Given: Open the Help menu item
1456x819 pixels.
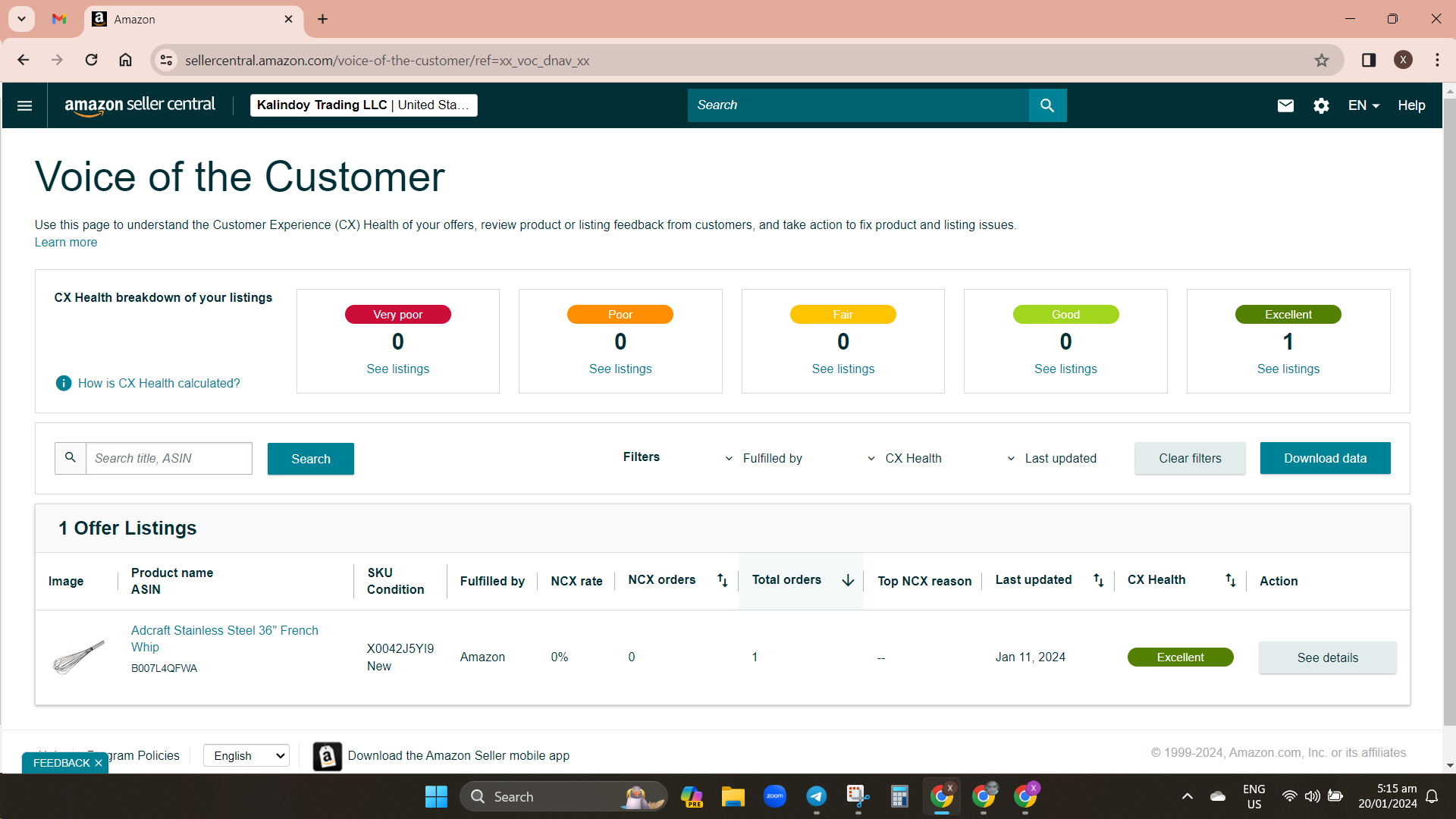Looking at the screenshot, I should [x=1411, y=105].
